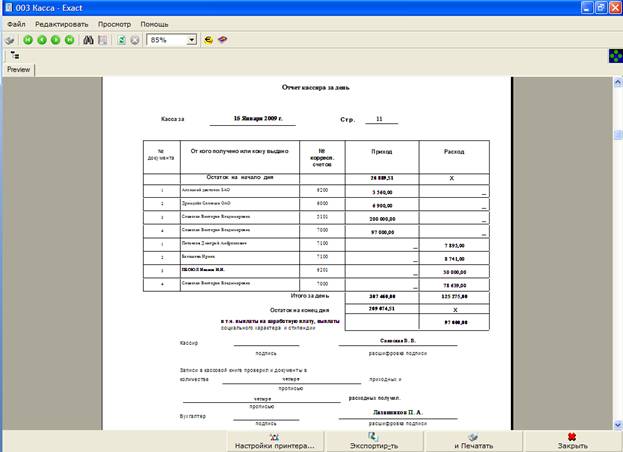Open the Помощь menu
The width and height of the screenshot is (623, 452).
tap(154, 24)
